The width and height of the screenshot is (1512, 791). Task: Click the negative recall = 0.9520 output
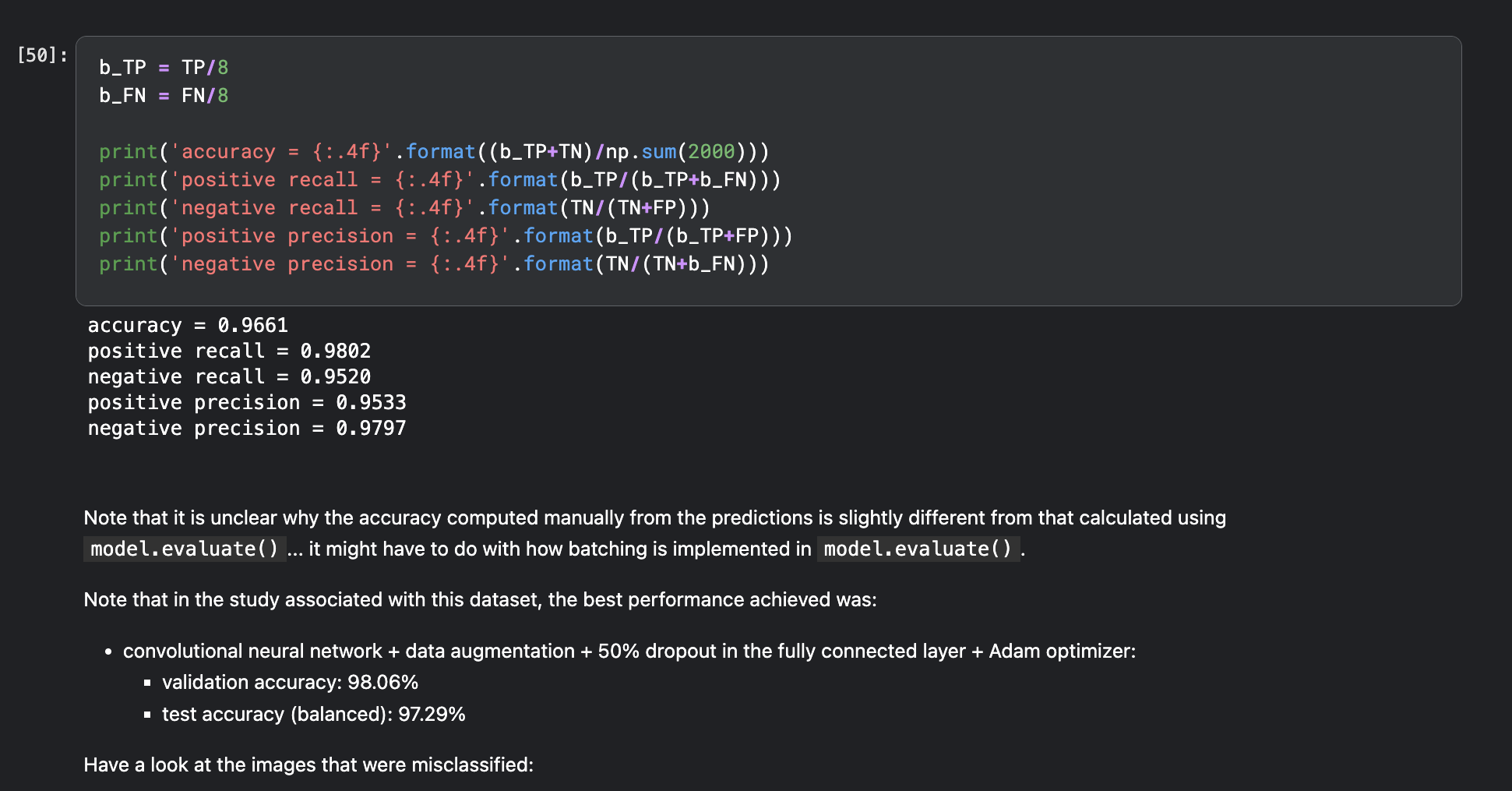click(x=229, y=376)
